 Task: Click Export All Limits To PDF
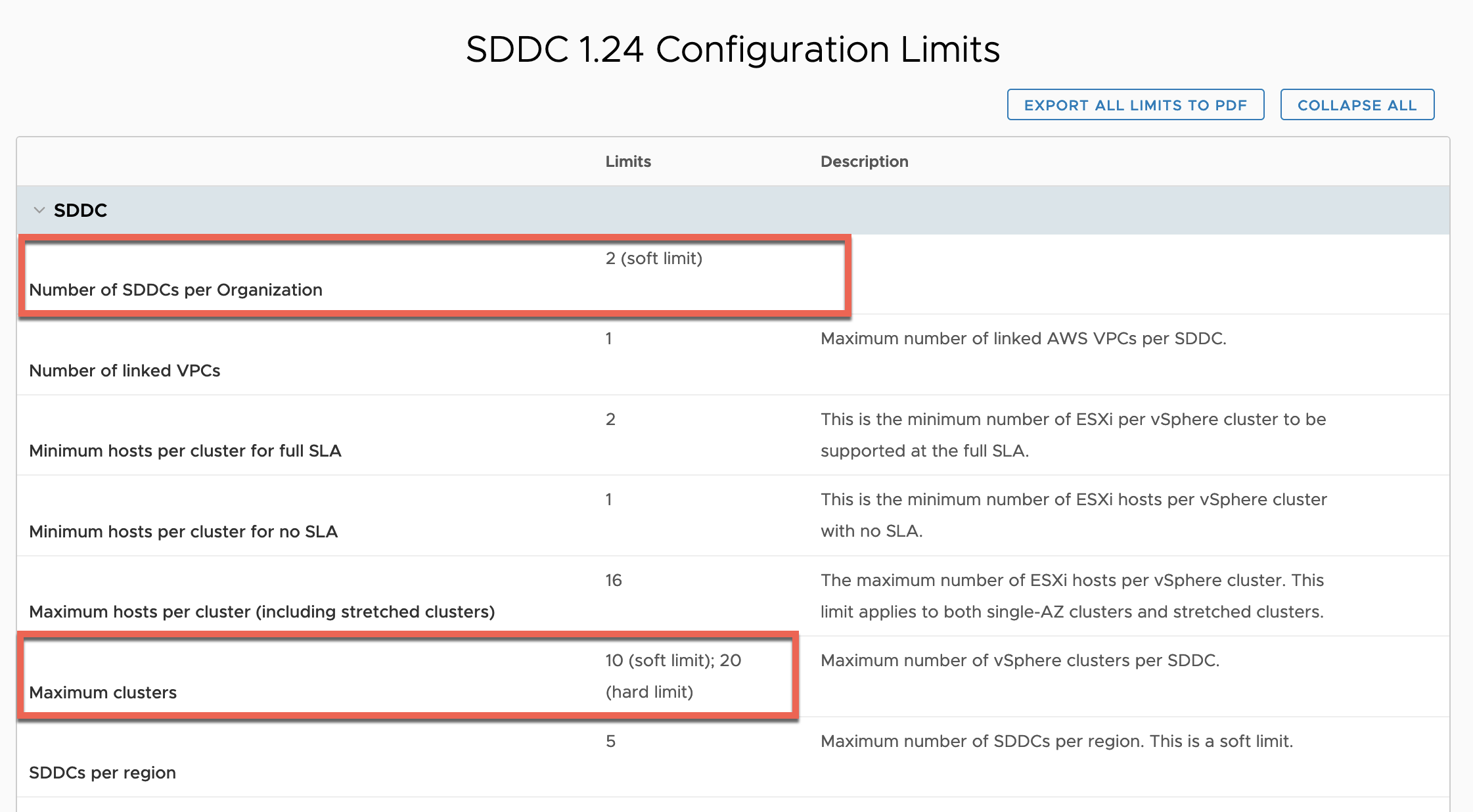tap(1135, 104)
